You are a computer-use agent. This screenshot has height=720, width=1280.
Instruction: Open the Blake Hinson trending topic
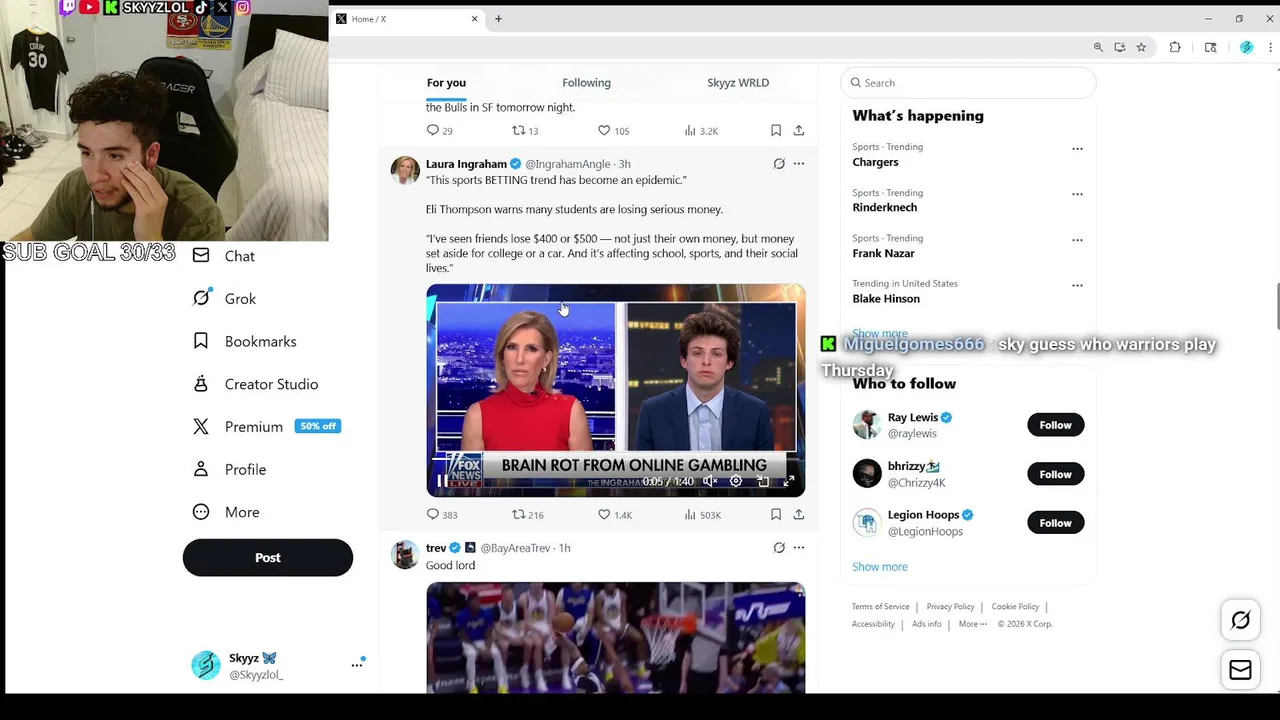click(x=886, y=299)
